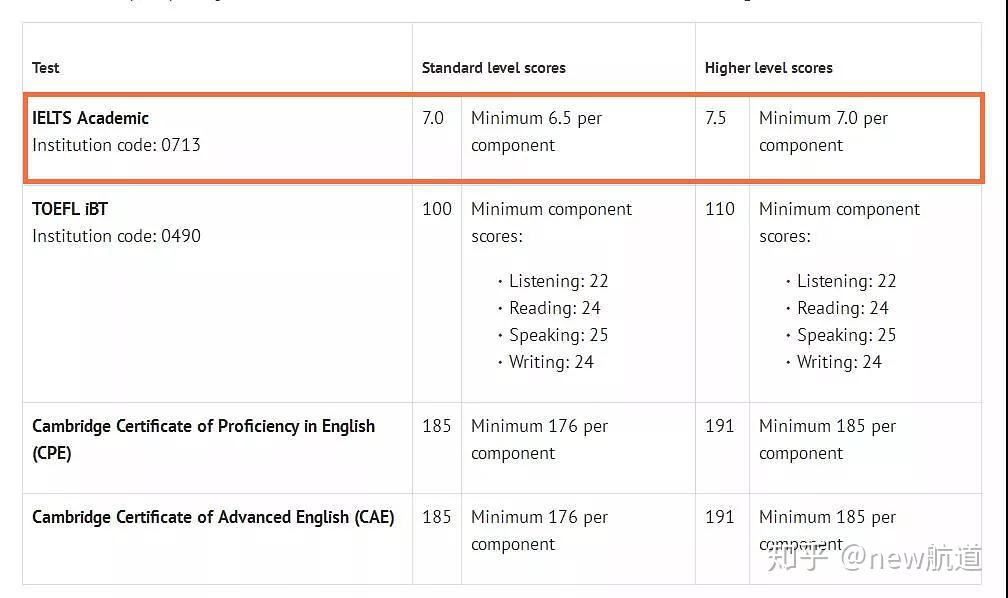This screenshot has width=1008, height=598.
Task: Click Listening: 22 in higher column
Action: coord(846,281)
